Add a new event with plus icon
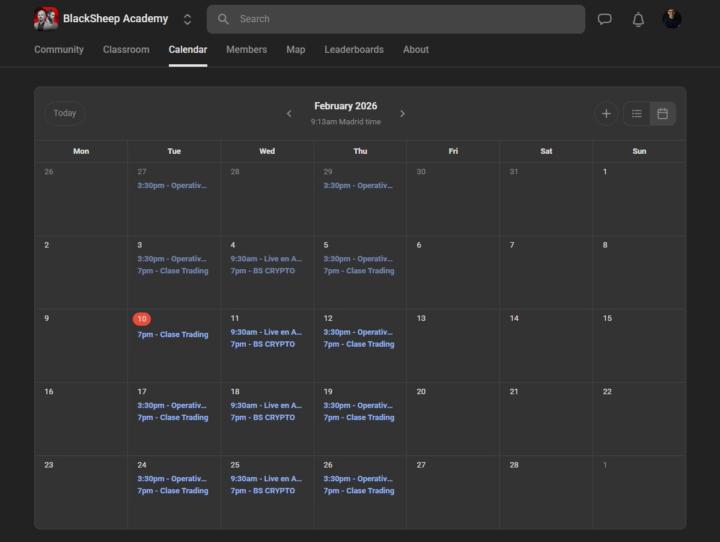 (606, 113)
